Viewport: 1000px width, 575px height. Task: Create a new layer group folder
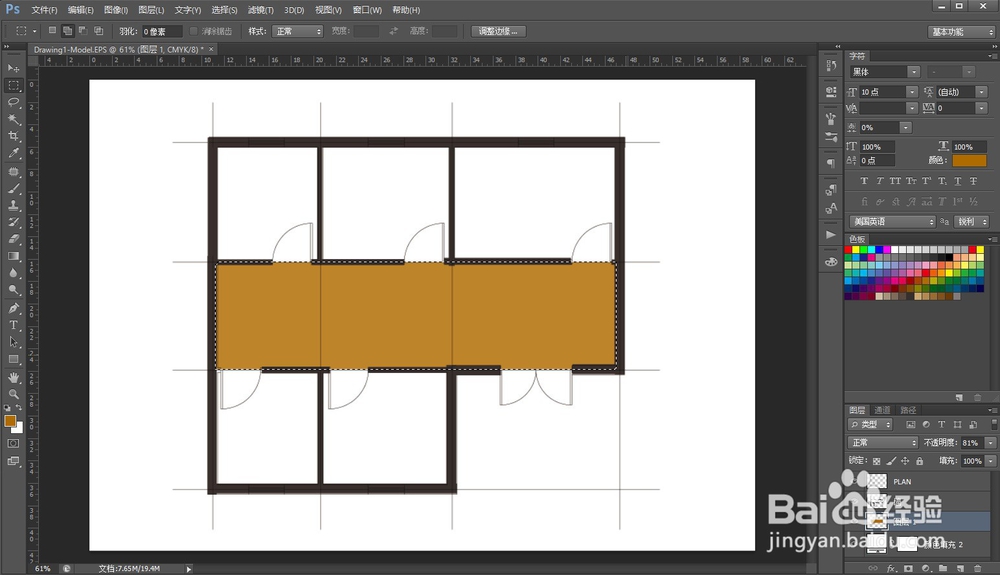[x=943, y=568]
